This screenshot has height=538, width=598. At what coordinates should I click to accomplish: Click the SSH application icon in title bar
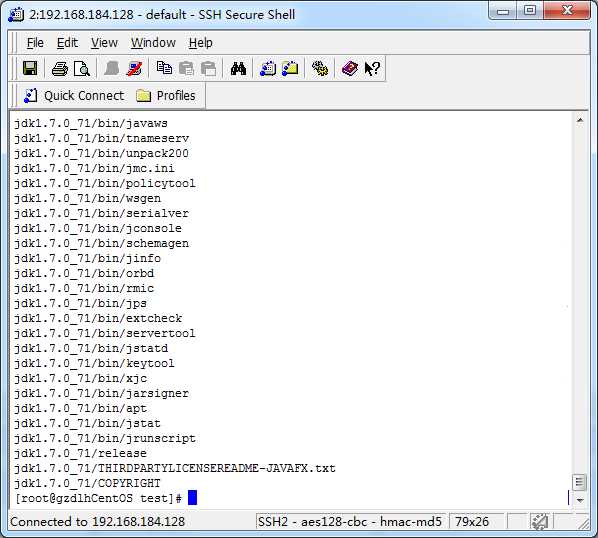[16, 14]
